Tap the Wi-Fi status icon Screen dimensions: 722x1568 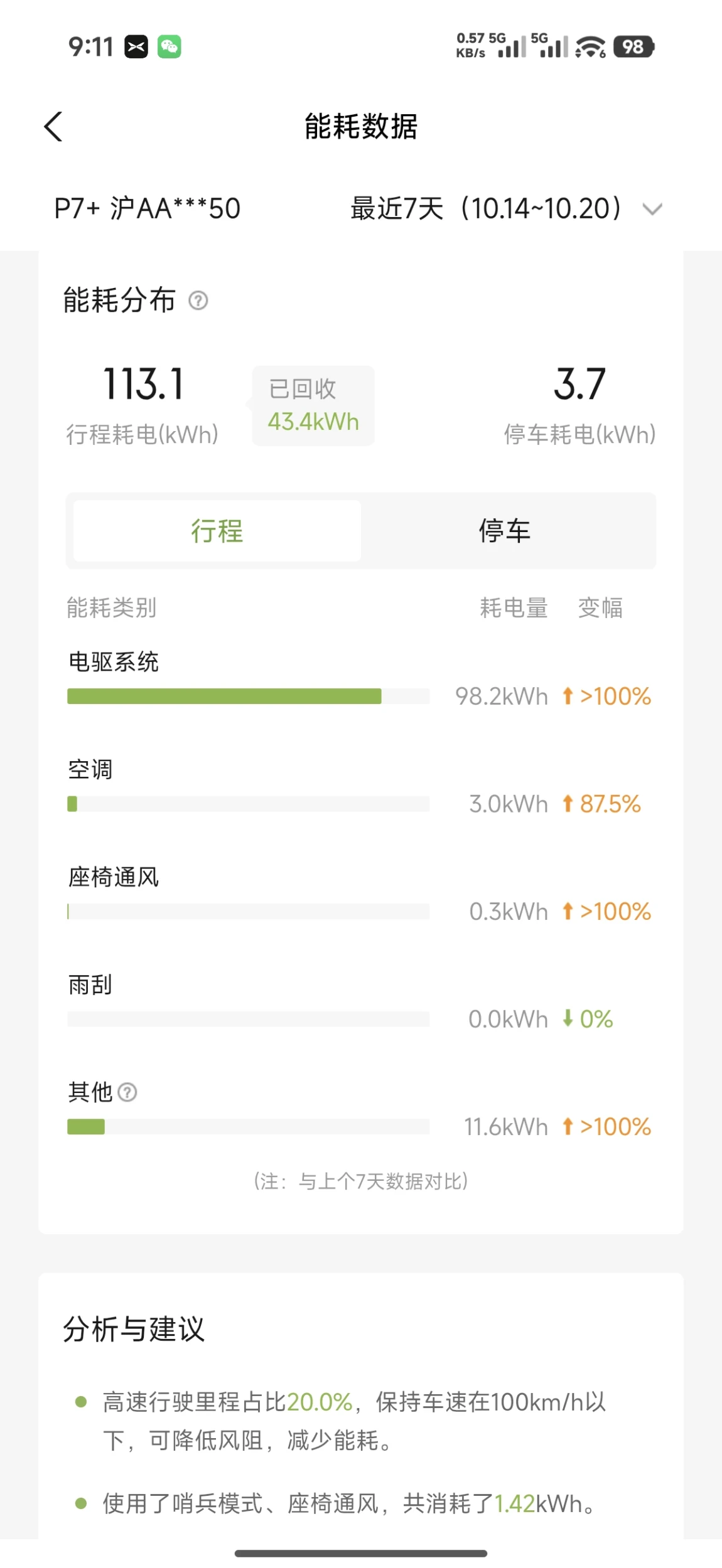pyautogui.click(x=590, y=47)
